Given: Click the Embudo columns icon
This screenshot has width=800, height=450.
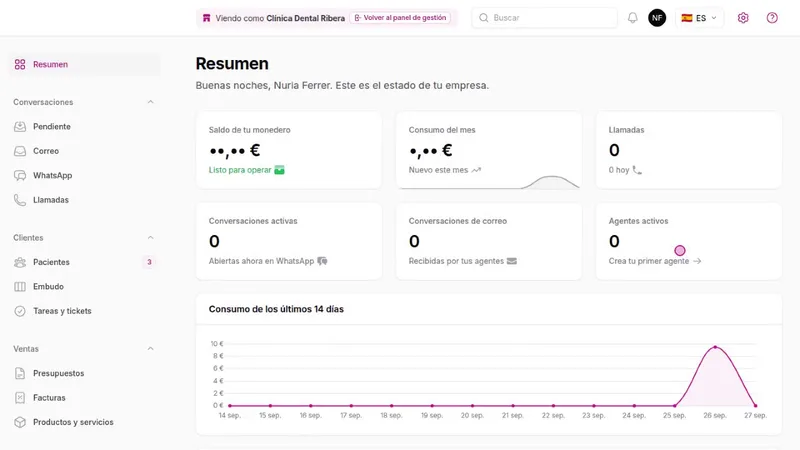Looking at the screenshot, I should coord(20,287).
